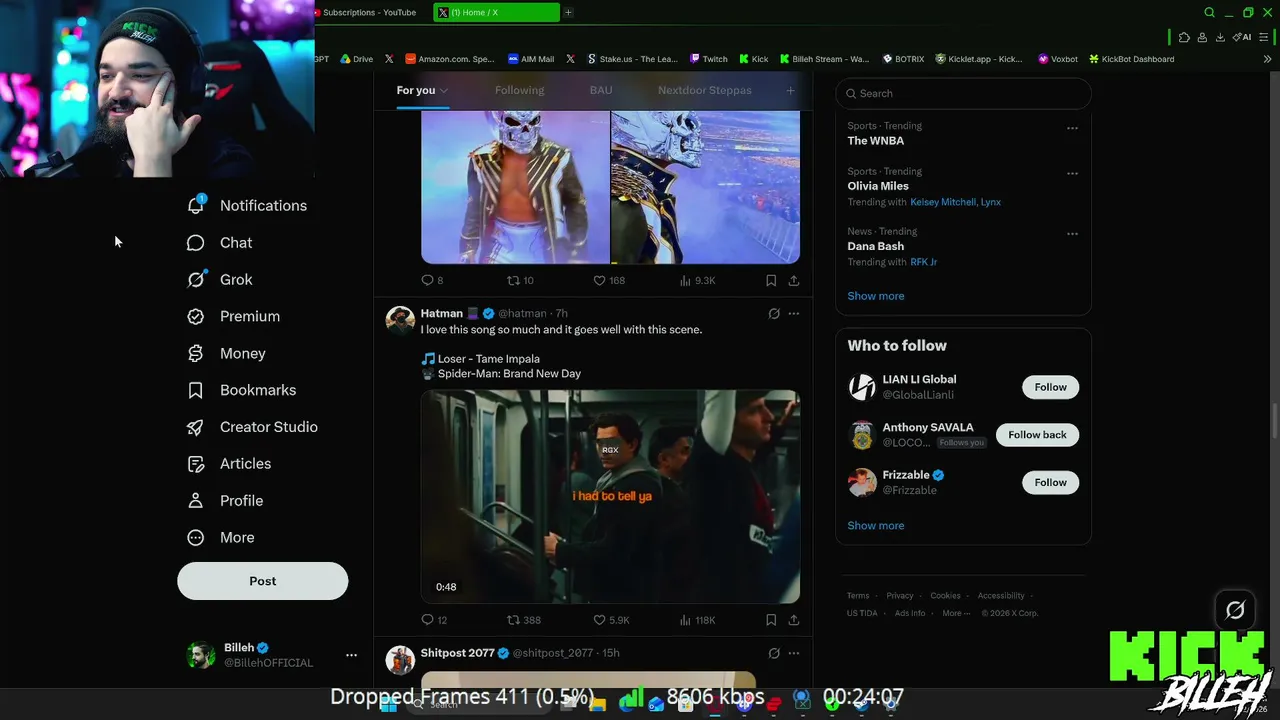Bookmark Hatman's post
Image resolution: width=1280 pixels, height=720 pixels.
pyautogui.click(x=771, y=620)
